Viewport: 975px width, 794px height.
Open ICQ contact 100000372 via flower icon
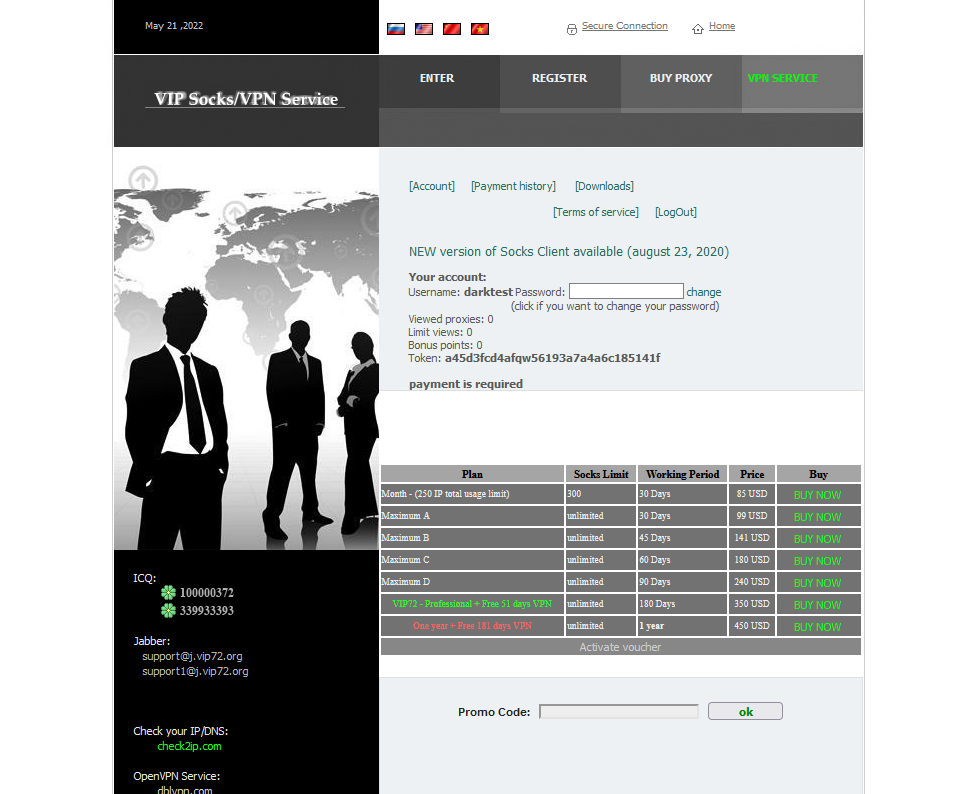pyautogui.click(x=170, y=593)
